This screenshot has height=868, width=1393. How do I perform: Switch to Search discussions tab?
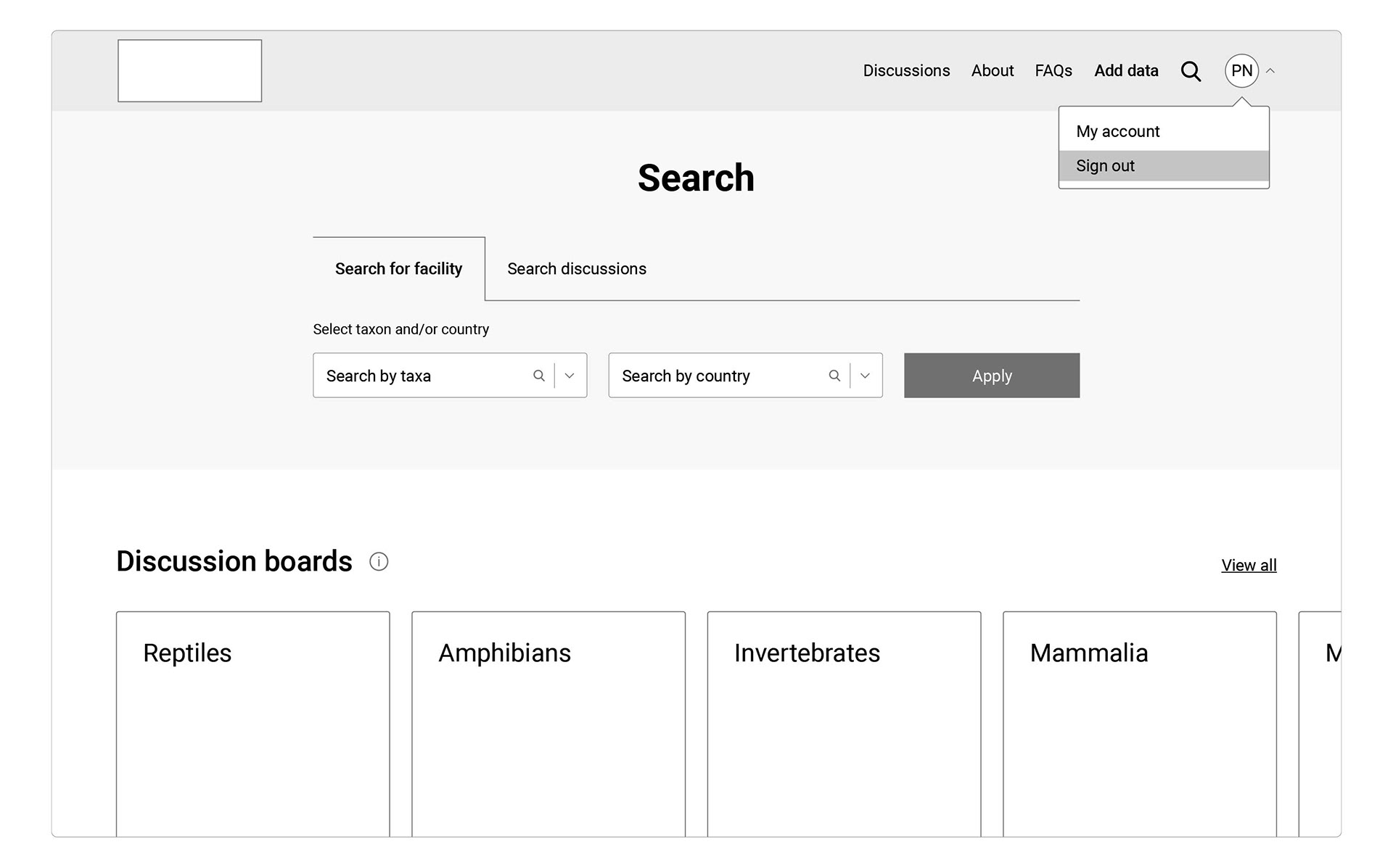pos(576,269)
